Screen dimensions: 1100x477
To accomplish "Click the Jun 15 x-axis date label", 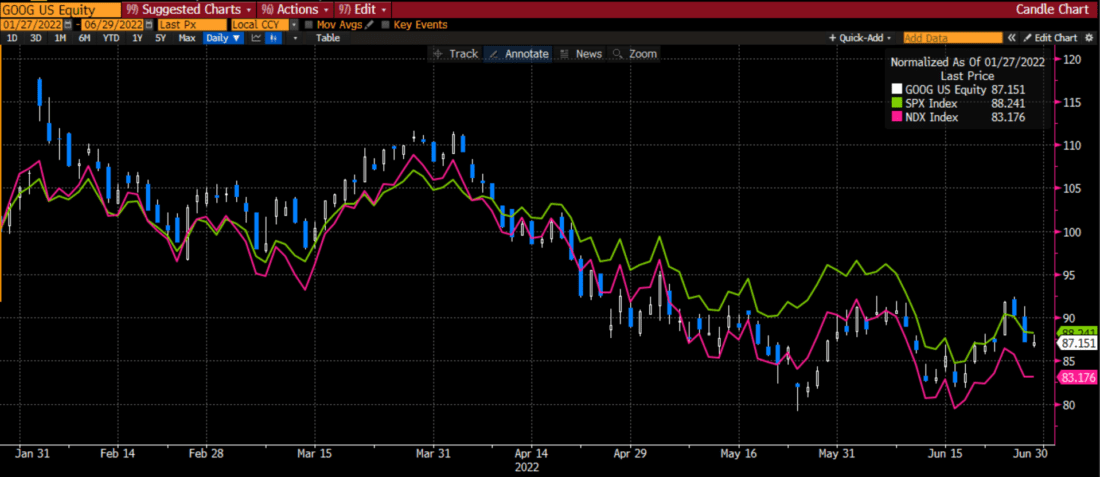I will point(944,453).
